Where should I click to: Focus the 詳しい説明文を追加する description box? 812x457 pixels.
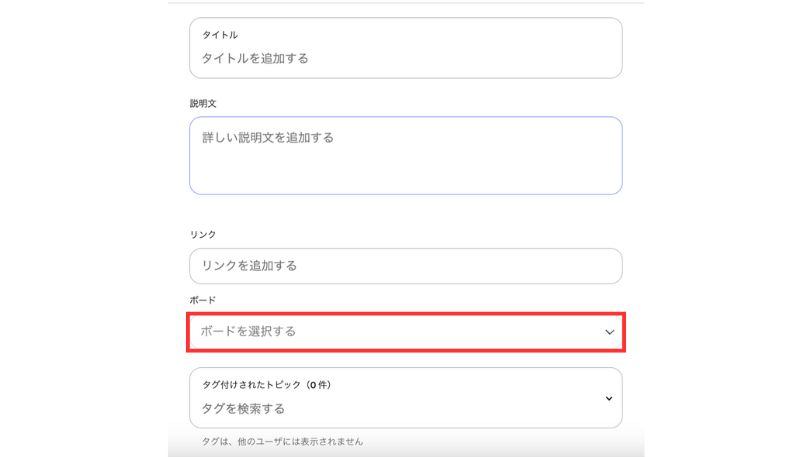click(405, 155)
